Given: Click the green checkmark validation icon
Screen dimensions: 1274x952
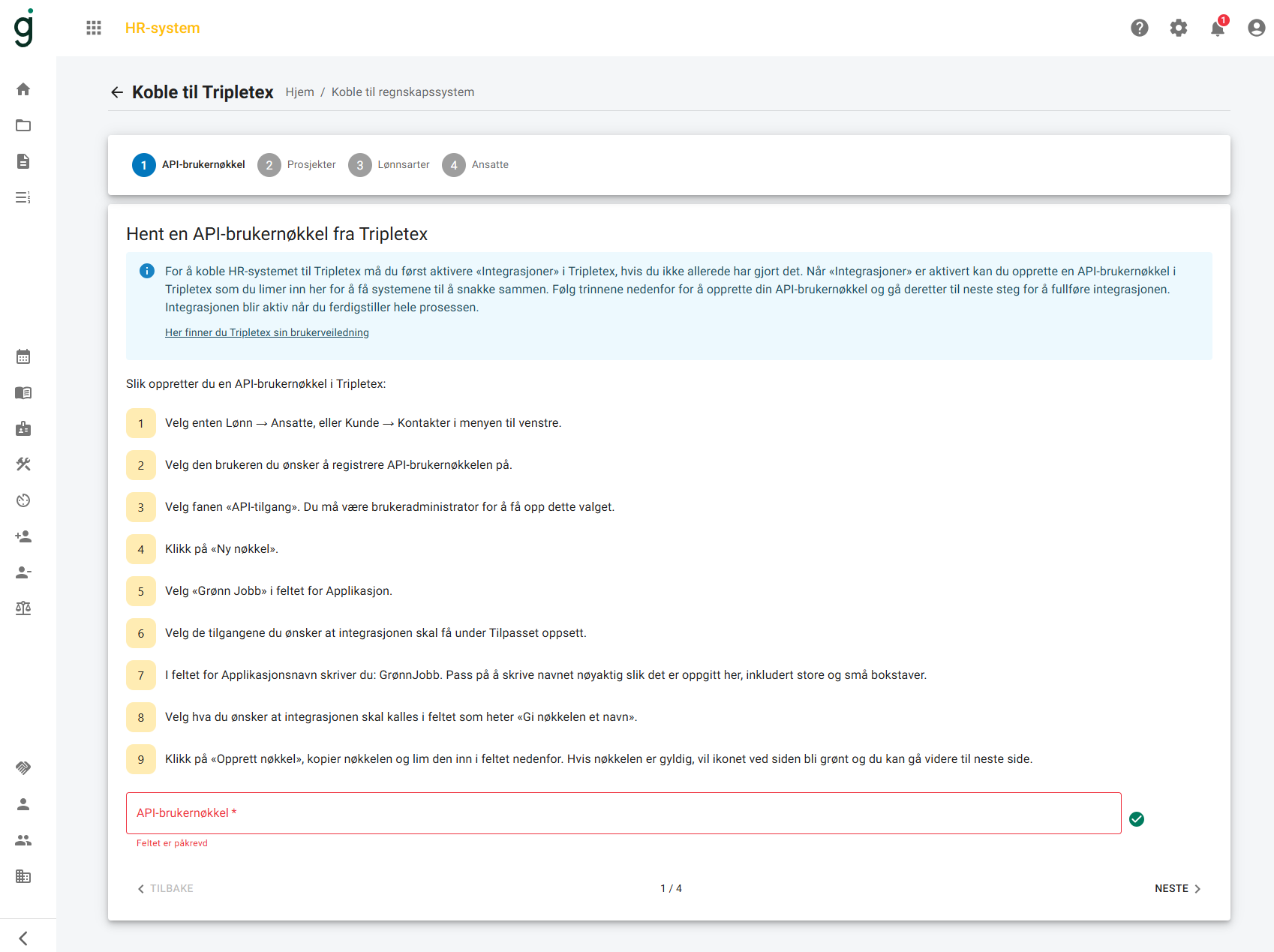Looking at the screenshot, I should coord(1137,819).
